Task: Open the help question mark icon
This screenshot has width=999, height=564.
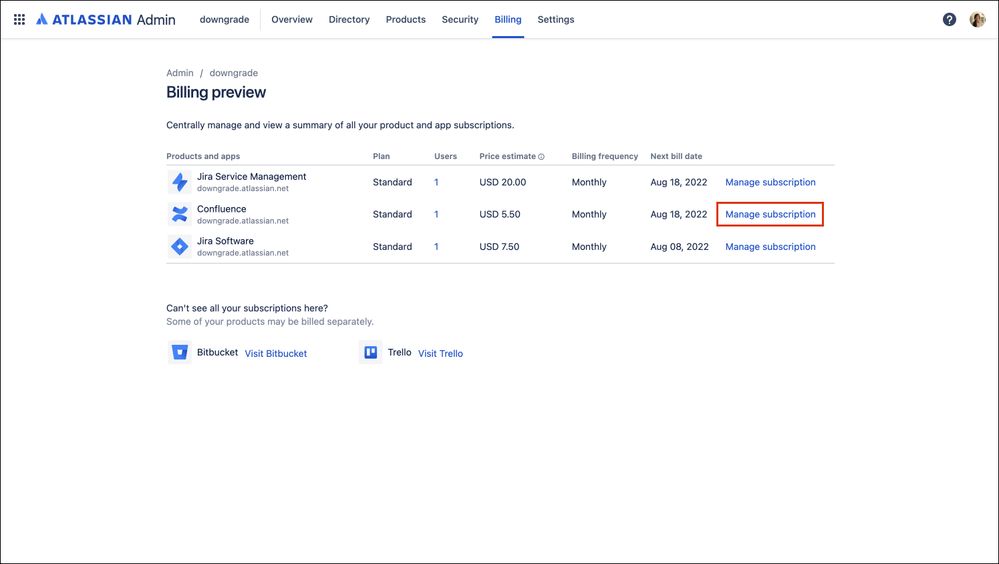Action: click(949, 20)
